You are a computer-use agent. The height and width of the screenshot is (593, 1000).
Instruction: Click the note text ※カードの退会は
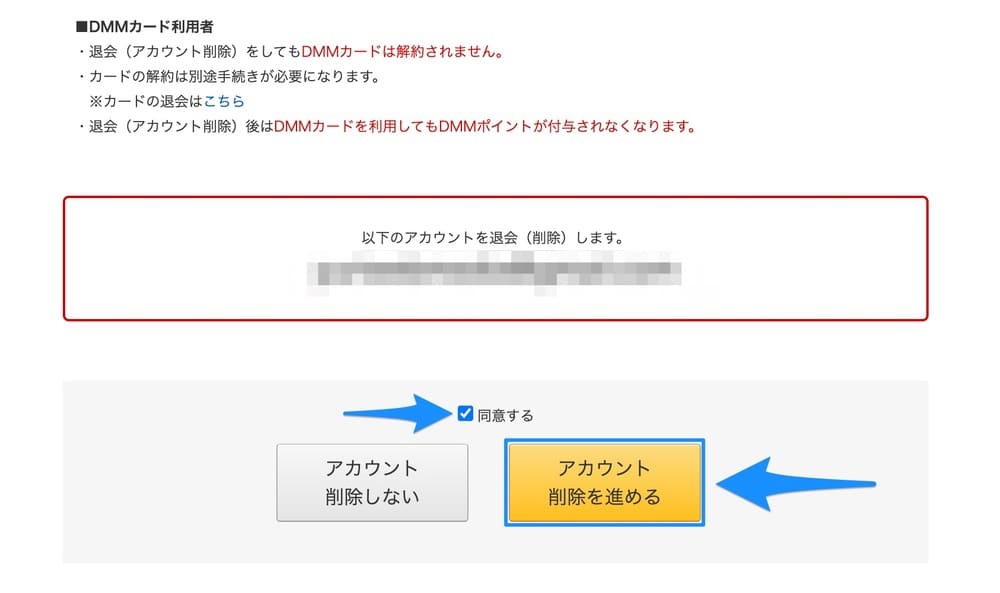click(146, 101)
